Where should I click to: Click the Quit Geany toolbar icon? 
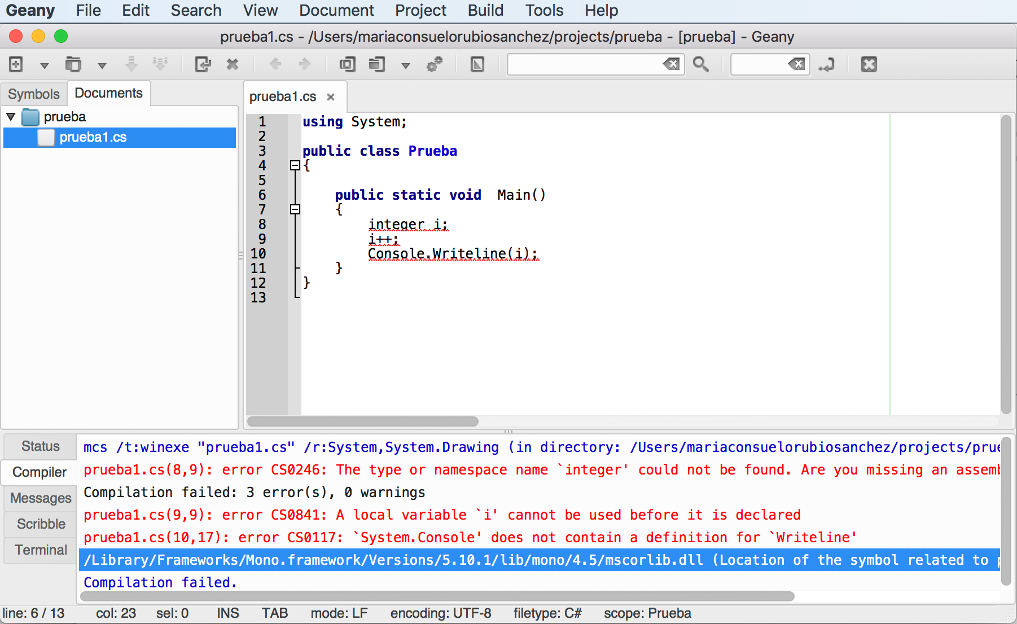pos(869,64)
